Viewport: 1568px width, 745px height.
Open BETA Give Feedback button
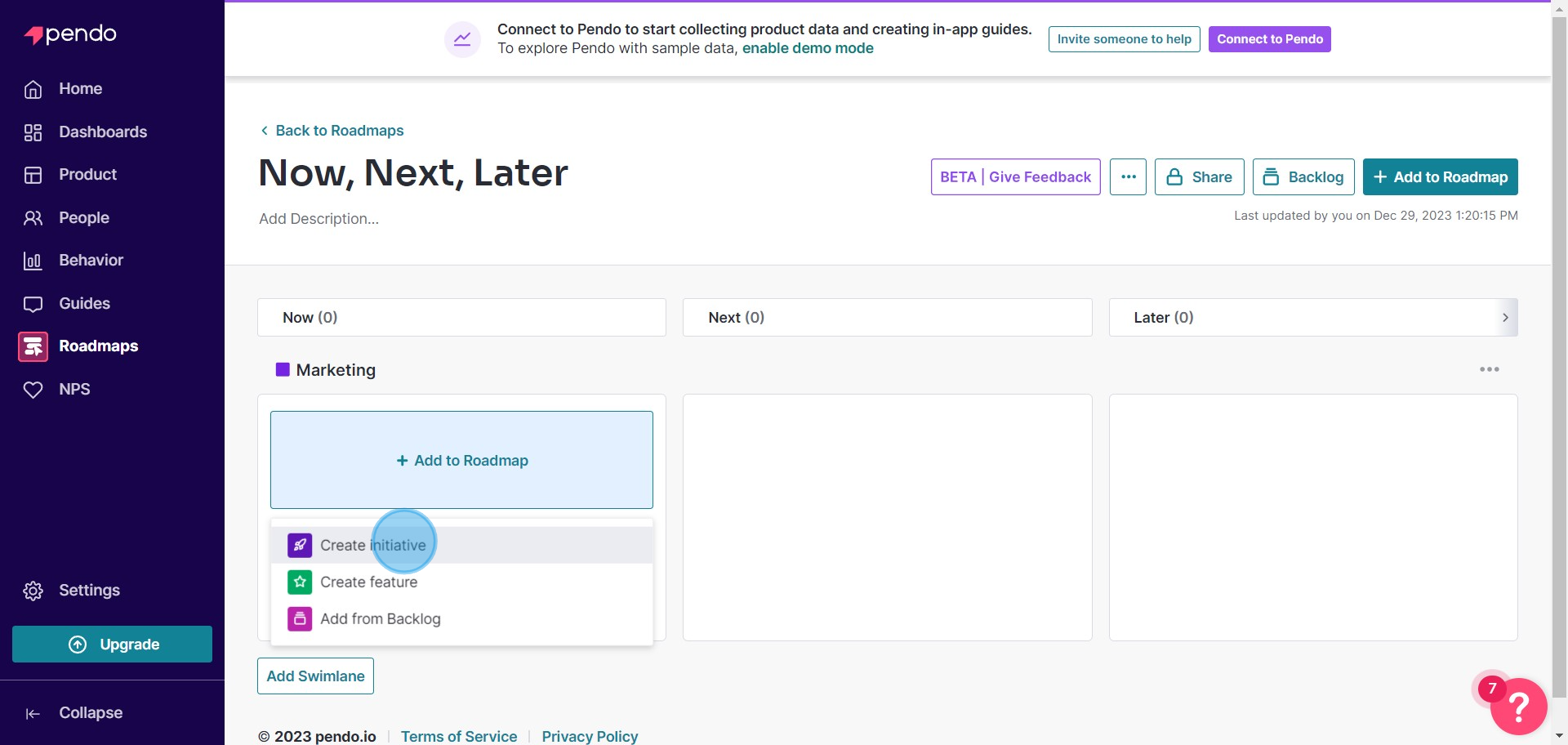(1015, 176)
